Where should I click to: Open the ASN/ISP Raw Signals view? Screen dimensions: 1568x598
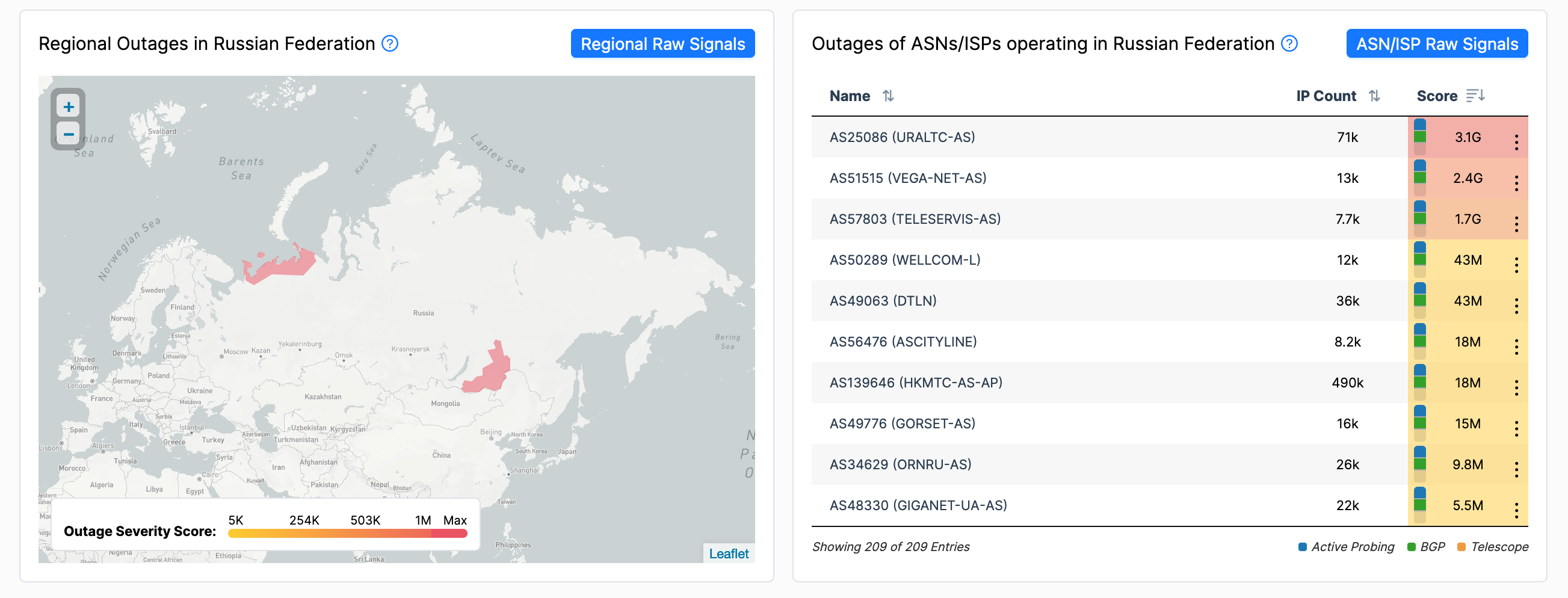[1437, 43]
